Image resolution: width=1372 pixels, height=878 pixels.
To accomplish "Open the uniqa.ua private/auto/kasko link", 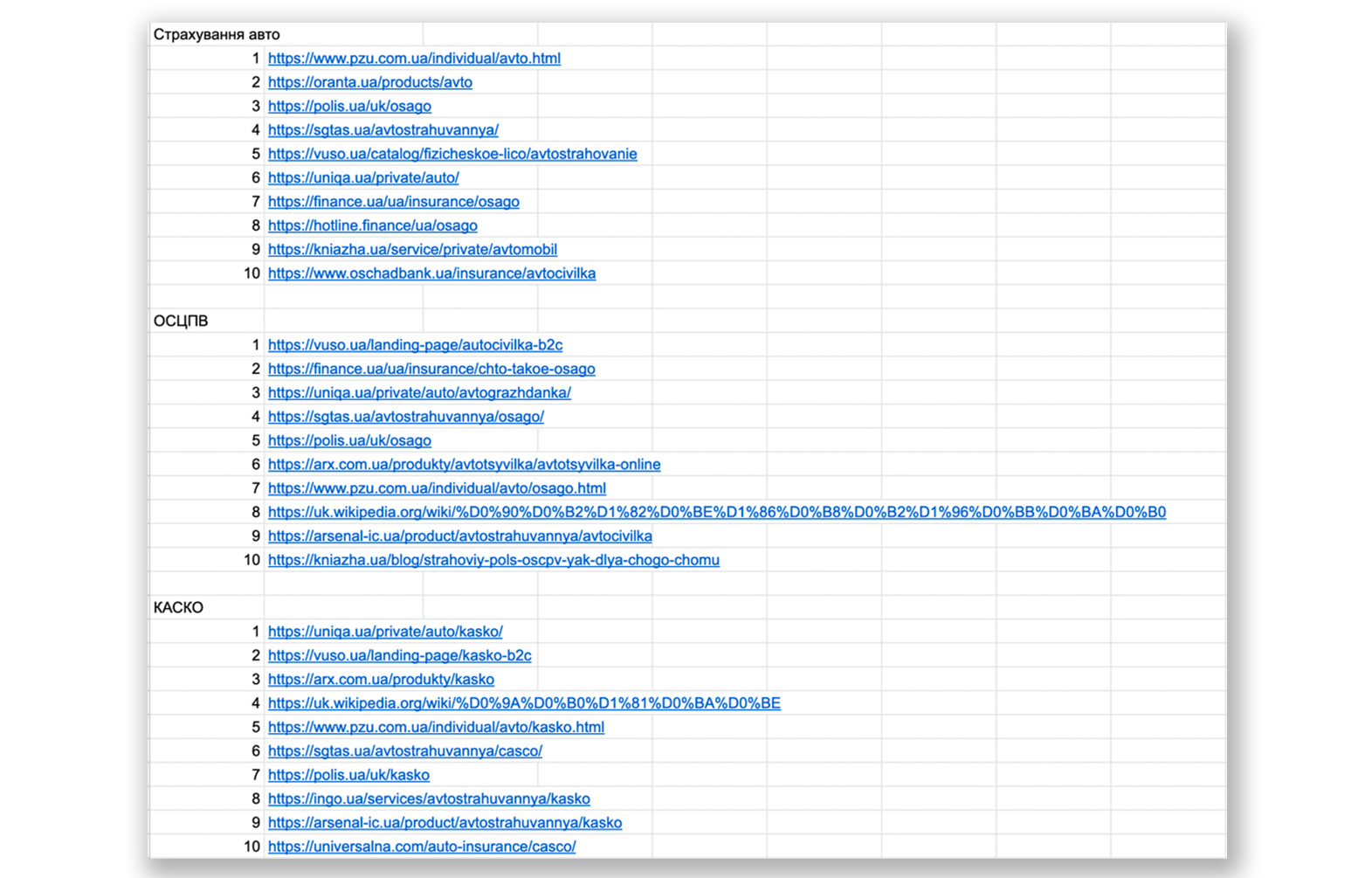I will coord(385,632).
